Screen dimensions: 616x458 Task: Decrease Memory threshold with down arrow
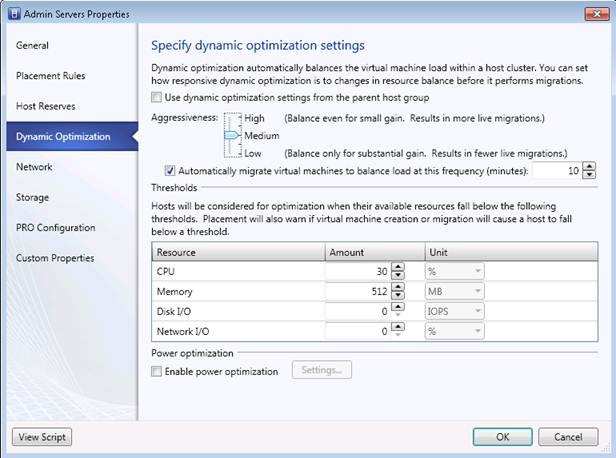pos(398,295)
